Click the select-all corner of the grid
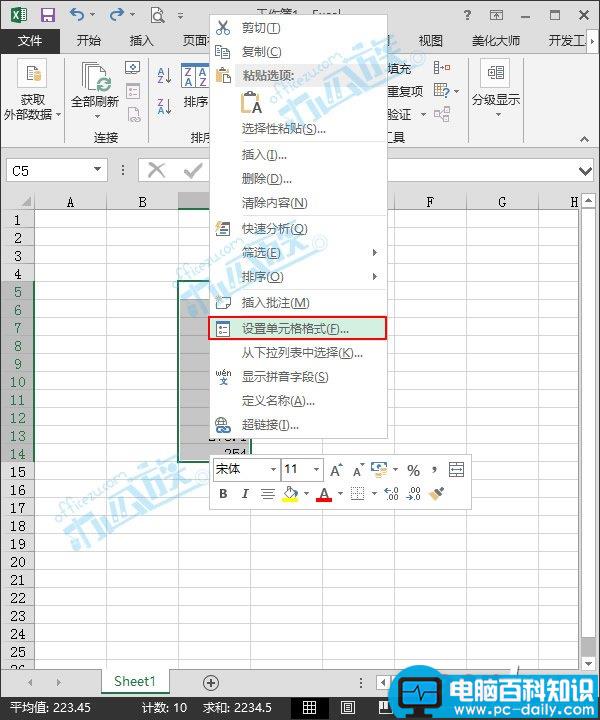Screen dimensions: 600x720 click(x=26, y=202)
